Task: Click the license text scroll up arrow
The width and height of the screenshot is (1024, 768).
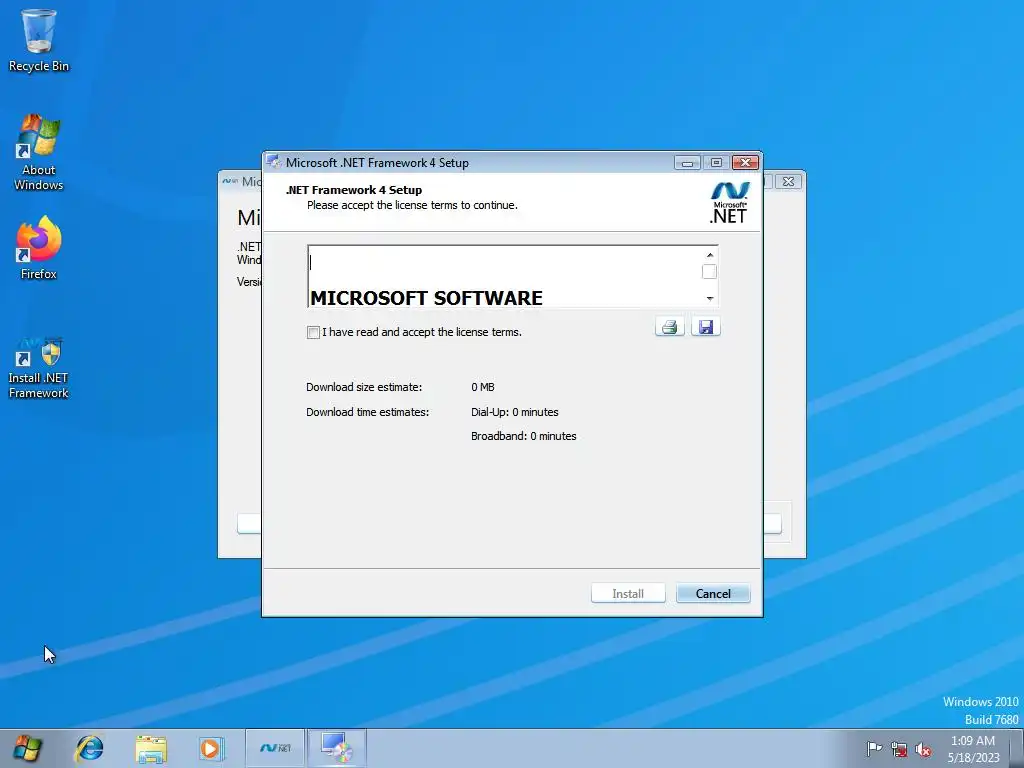Action: (x=710, y=255)
